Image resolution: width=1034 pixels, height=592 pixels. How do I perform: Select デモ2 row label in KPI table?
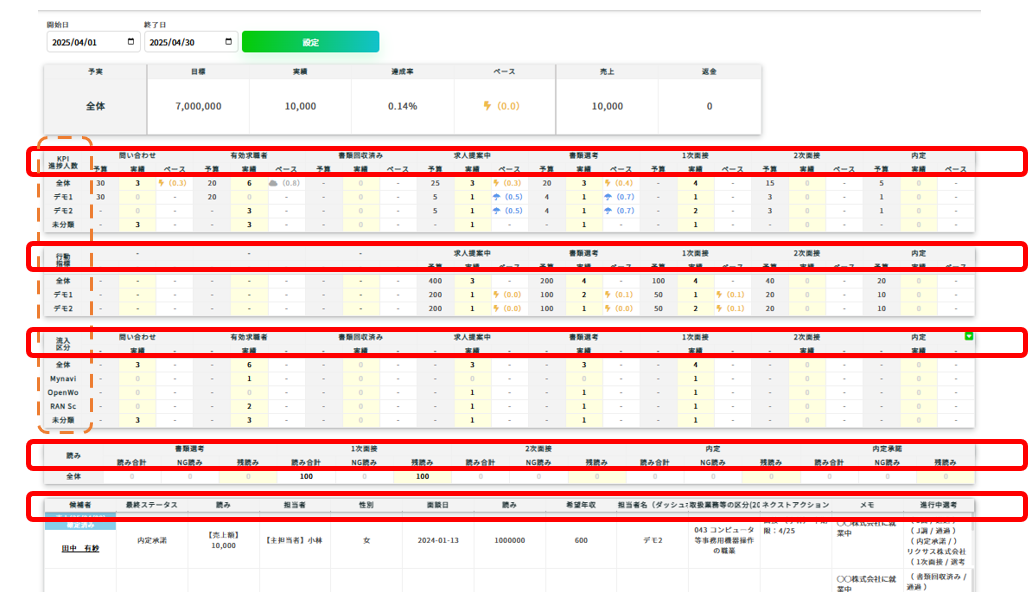click(63, 211)
